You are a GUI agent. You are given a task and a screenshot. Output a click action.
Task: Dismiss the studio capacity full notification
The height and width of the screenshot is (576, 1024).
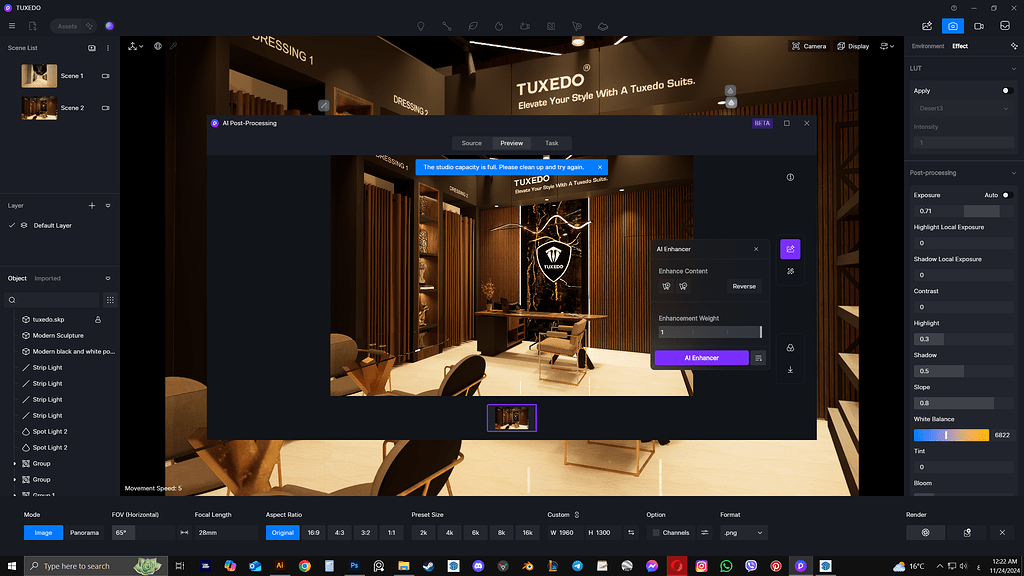tap(600, 167)
